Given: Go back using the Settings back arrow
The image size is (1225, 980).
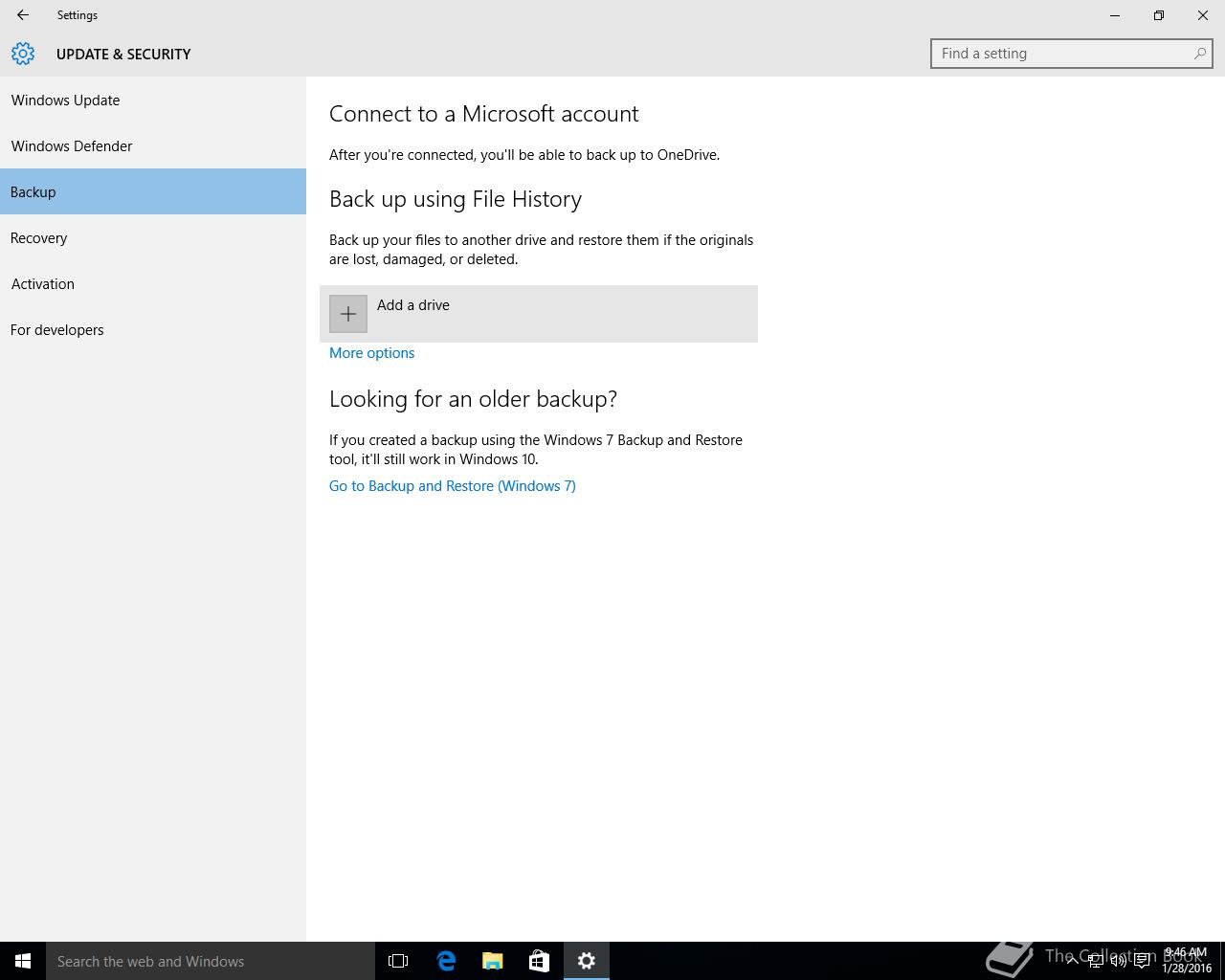Looking at the screenshot, I should point(23,15).
